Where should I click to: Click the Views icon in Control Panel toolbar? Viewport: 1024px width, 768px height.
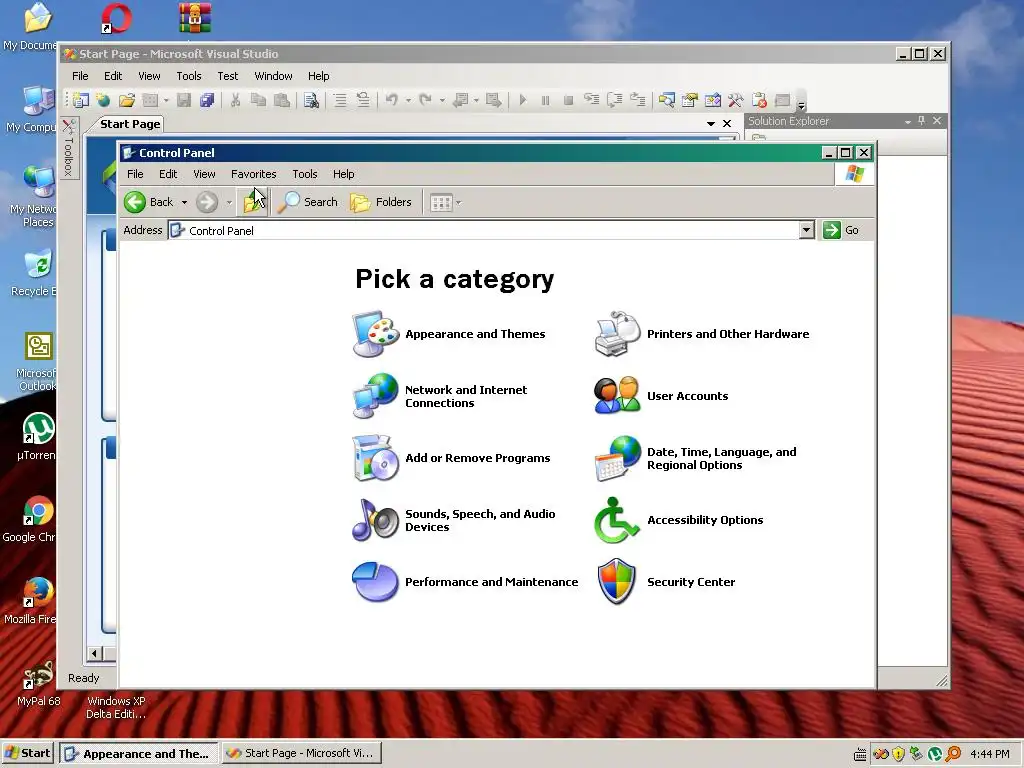click(441, 202)
